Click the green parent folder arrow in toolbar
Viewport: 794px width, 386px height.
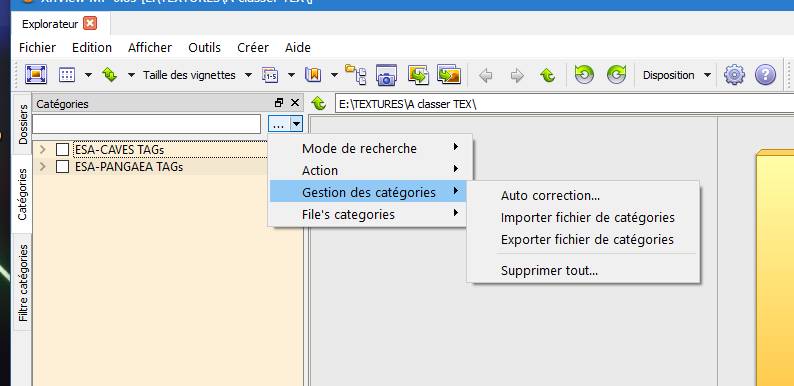(547, 75)
